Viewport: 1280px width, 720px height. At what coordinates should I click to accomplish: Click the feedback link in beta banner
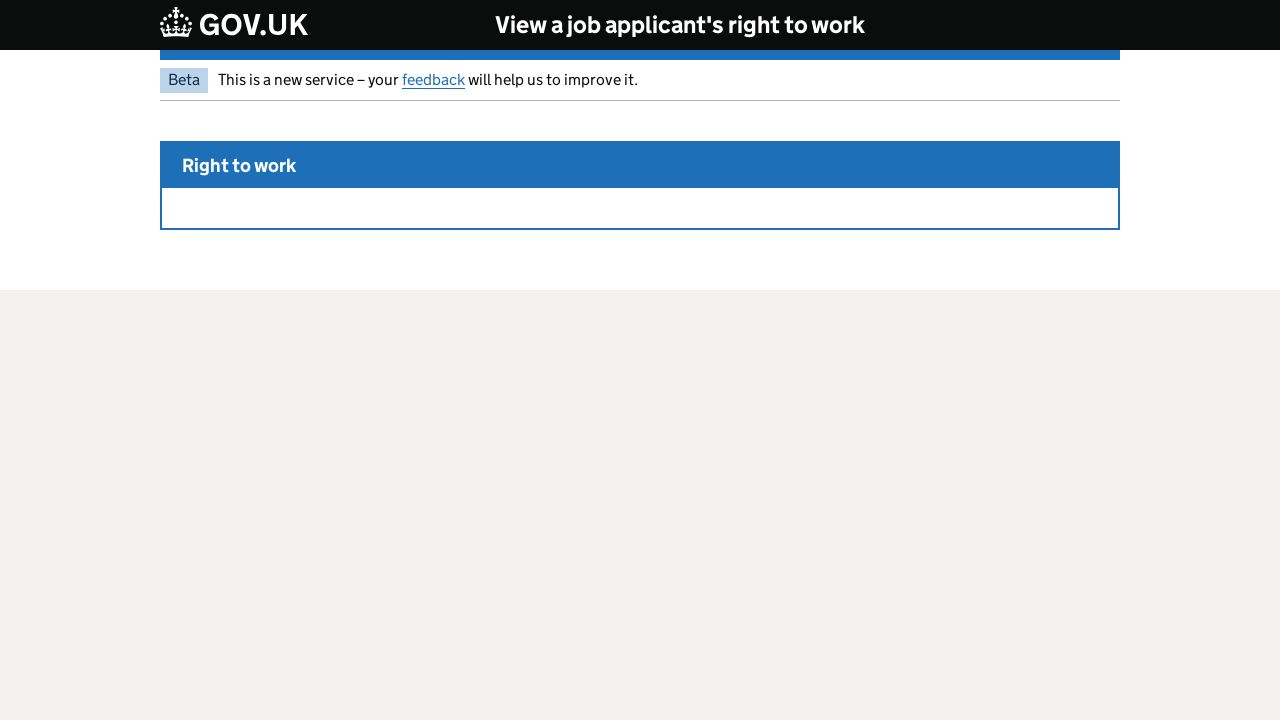433,80
